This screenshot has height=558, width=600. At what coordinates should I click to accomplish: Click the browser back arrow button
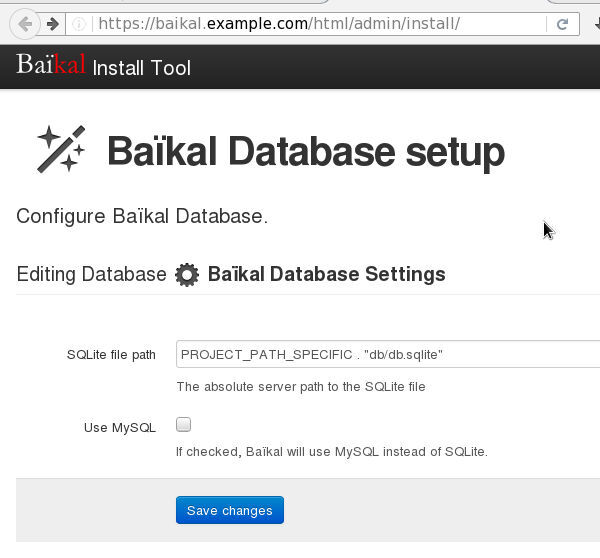[x=26, y=23]
